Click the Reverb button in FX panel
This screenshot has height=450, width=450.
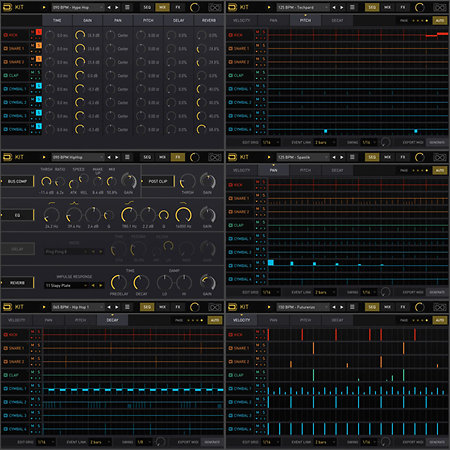(17, 283)
